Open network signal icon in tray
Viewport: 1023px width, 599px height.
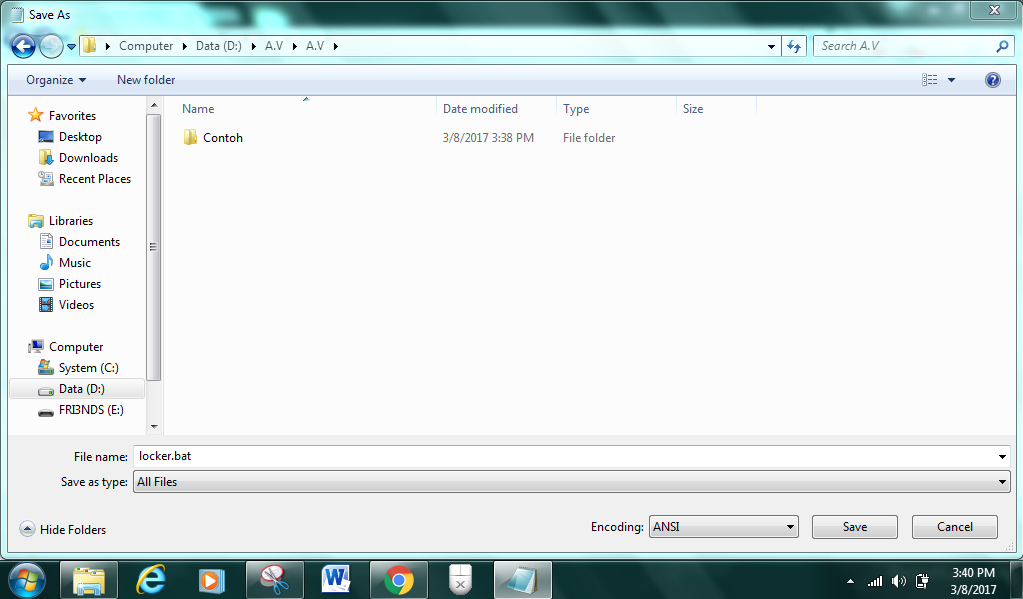coord(875,581)
